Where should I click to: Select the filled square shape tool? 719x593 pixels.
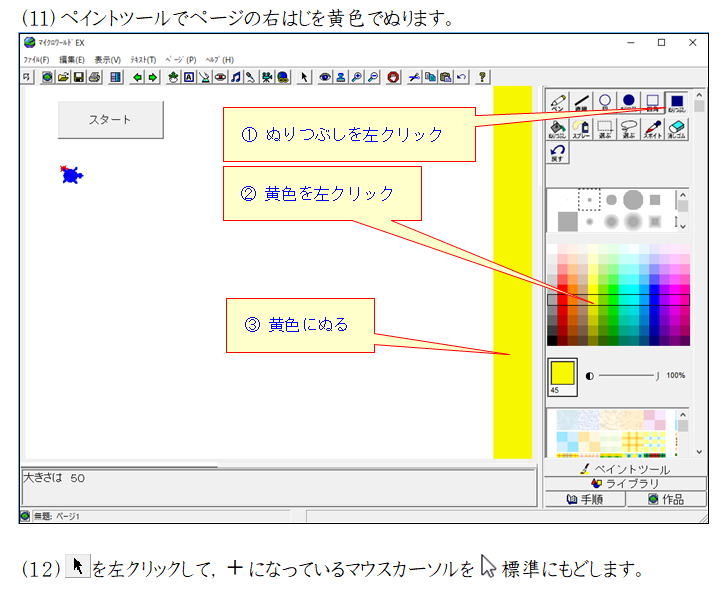677,102
